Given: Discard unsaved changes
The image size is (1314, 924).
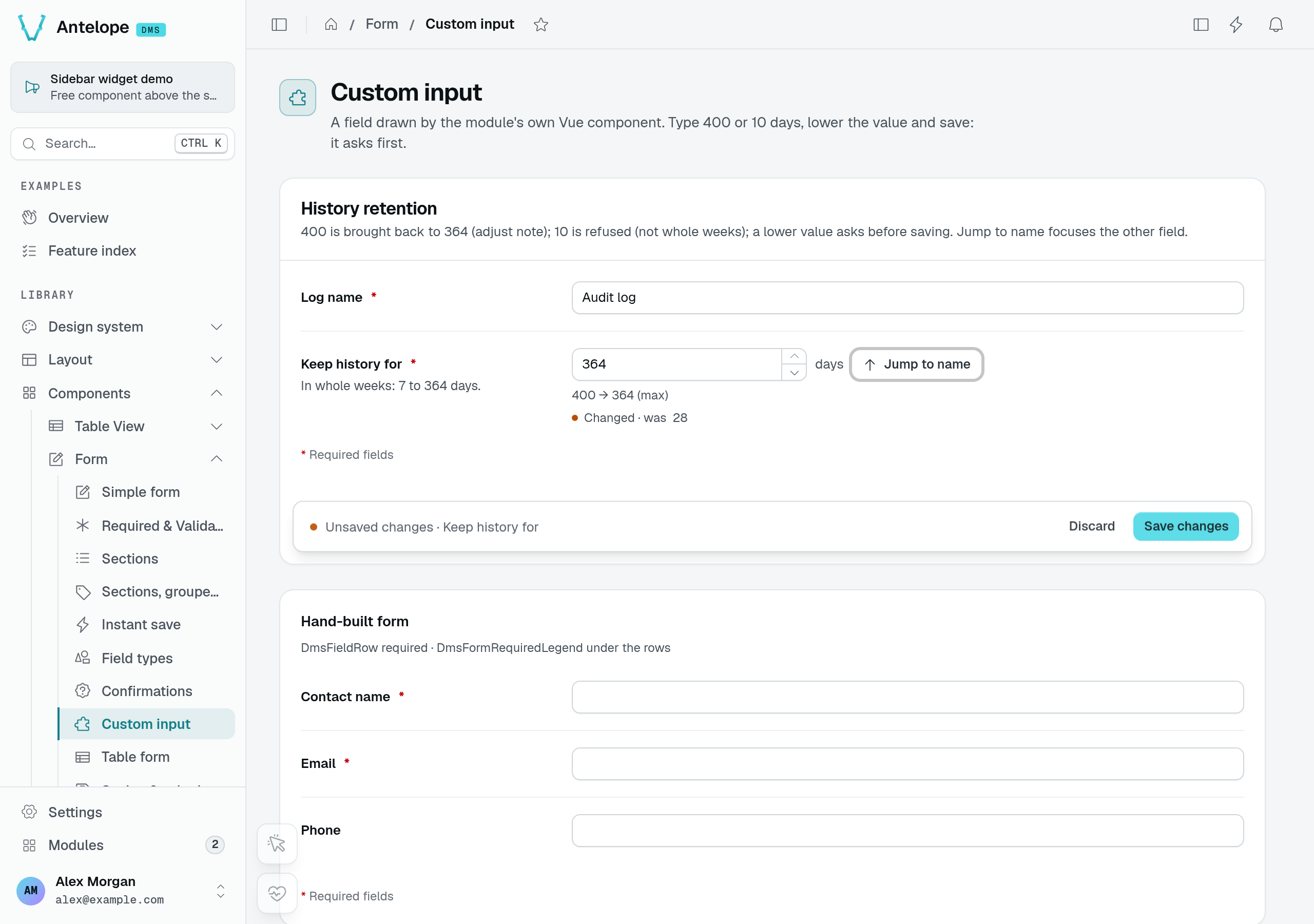Looking at the screenshot, I should coord(1091,526).
